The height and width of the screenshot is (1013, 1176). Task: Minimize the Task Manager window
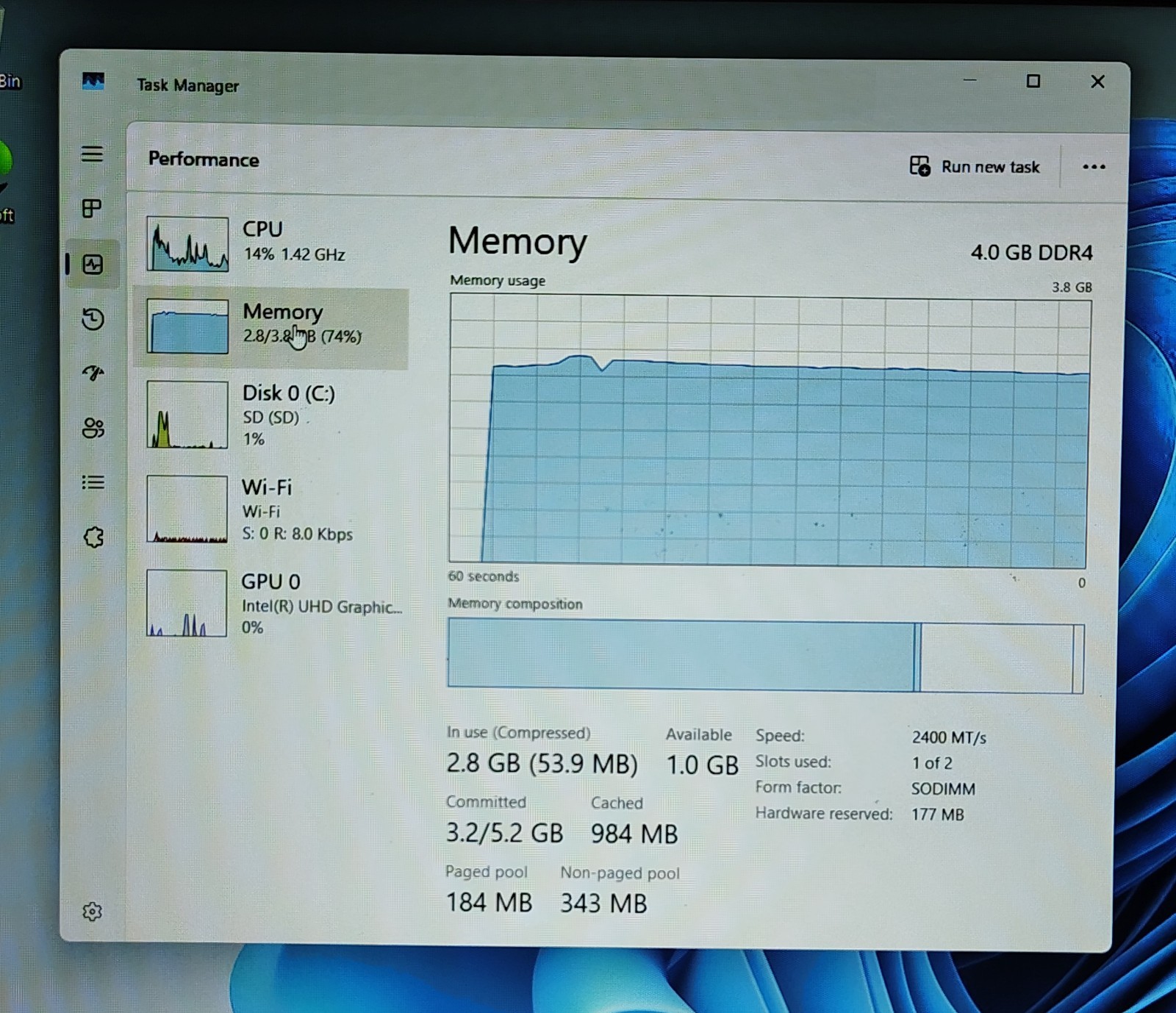969,79
